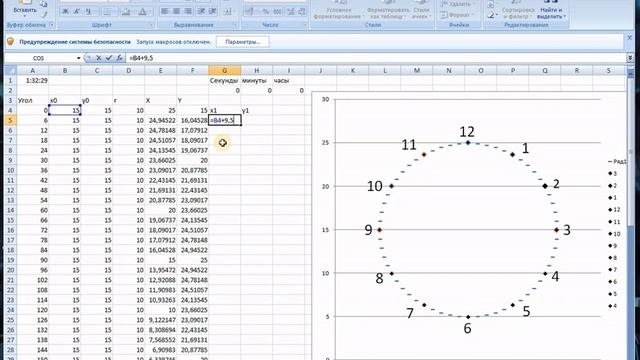Close the security warning message bar
The width and height of the screenshot is (640, 360).
(629, 38)
